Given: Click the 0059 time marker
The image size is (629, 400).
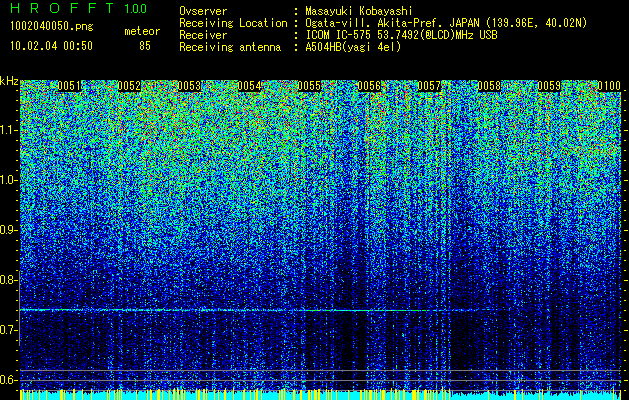Looking at the screenshot, I should coord(549,86).
